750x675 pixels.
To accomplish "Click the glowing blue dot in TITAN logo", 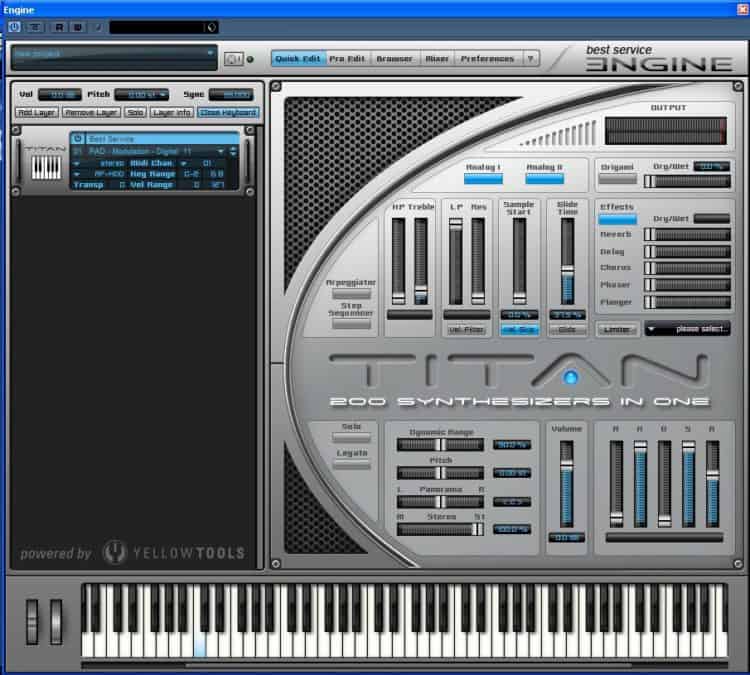I will pyautogui.click(x=570, y=377).
